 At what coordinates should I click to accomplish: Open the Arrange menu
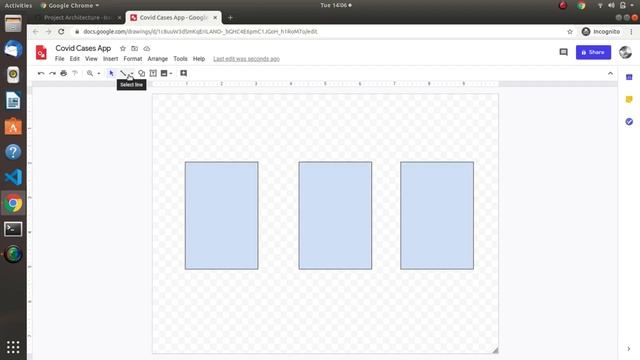[158, 59]
